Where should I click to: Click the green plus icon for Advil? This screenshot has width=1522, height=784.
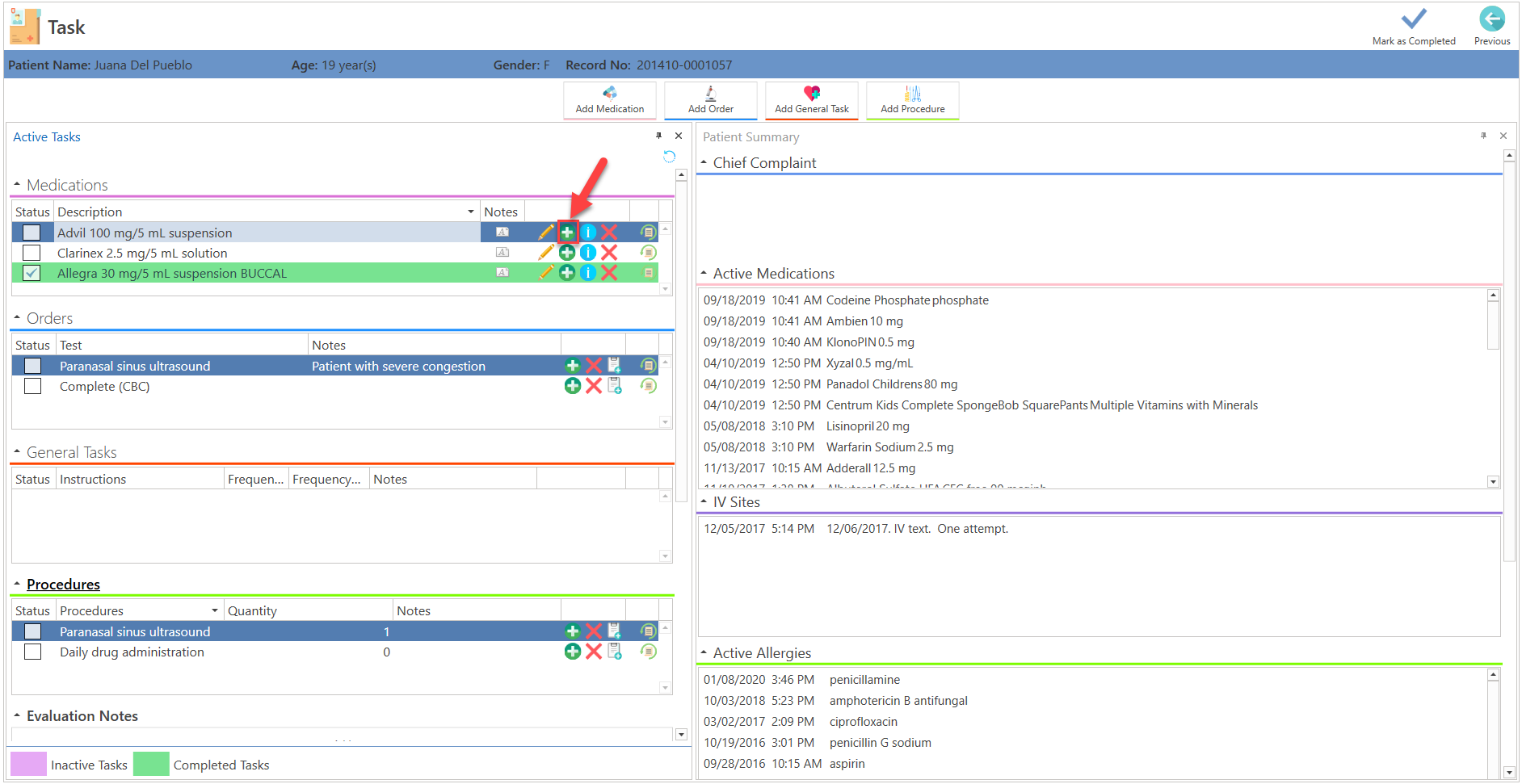point(568,233)
